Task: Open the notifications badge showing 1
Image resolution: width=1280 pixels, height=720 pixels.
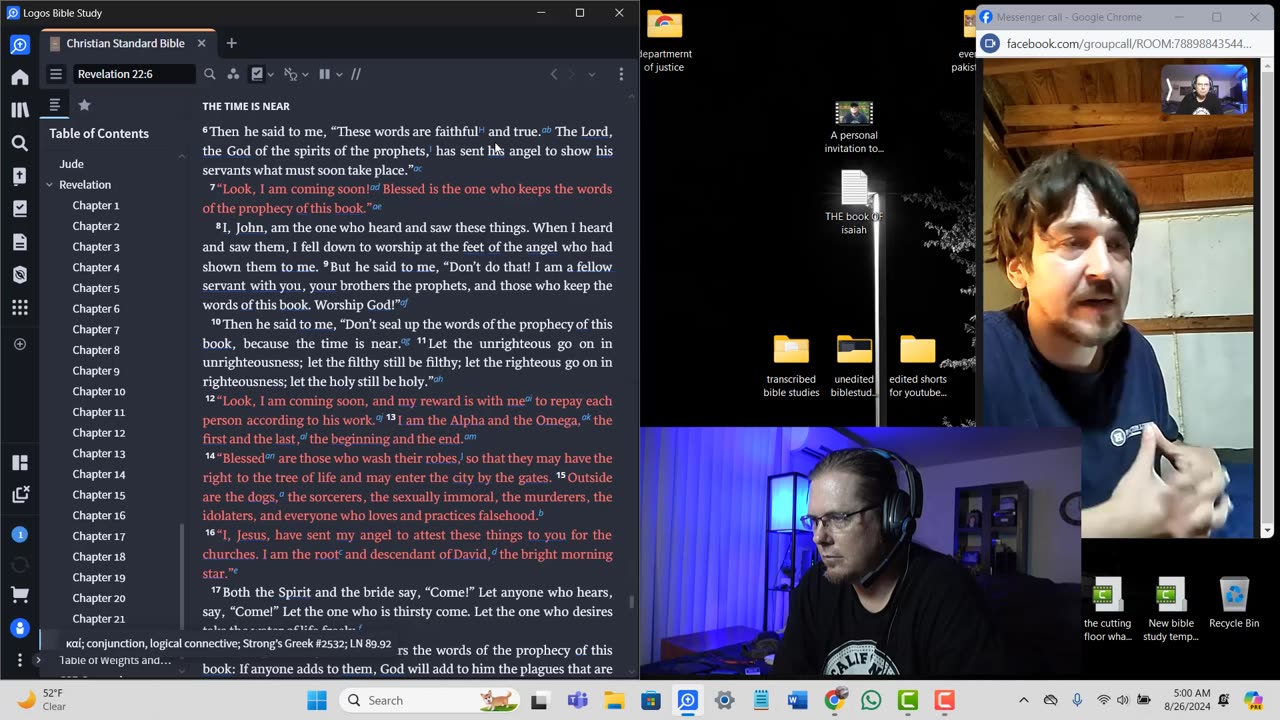Action: pos(20,535)
